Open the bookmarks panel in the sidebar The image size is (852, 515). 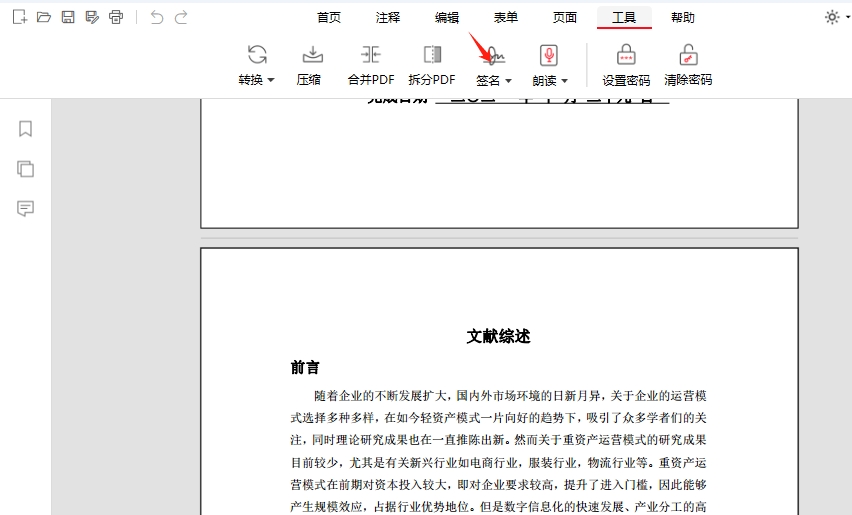click(x=26, y=129)
